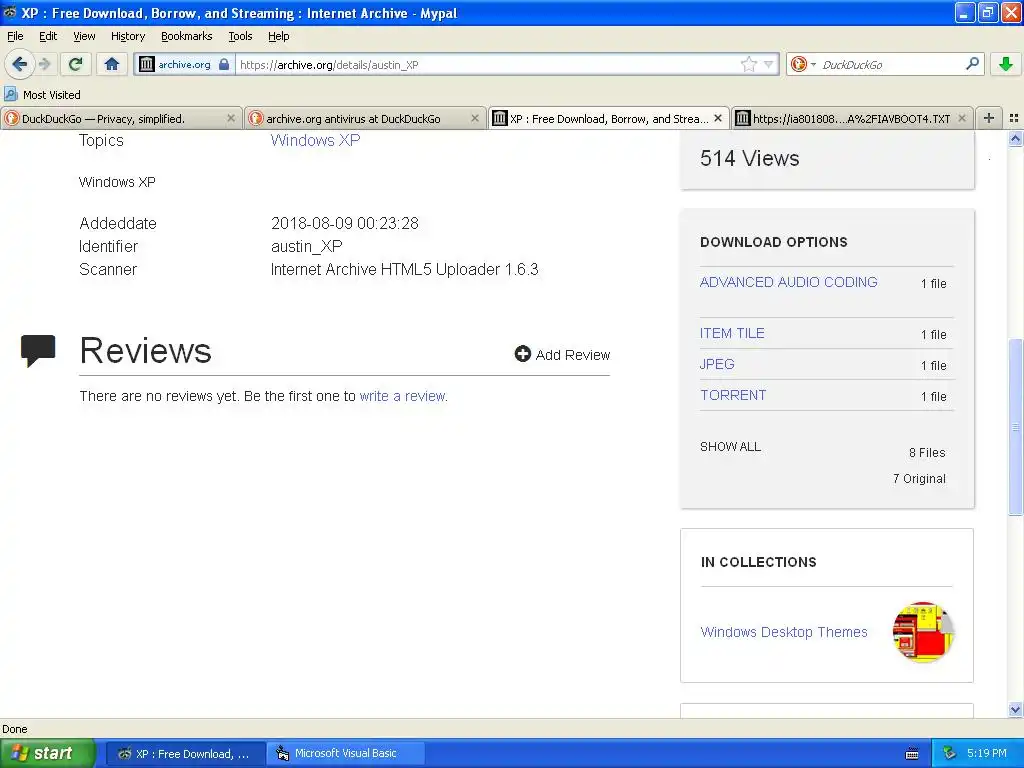This screenshot has width=1024, height=768.
Task: Close the archive.org antivirus tab
Action: (x=475, y=118)
